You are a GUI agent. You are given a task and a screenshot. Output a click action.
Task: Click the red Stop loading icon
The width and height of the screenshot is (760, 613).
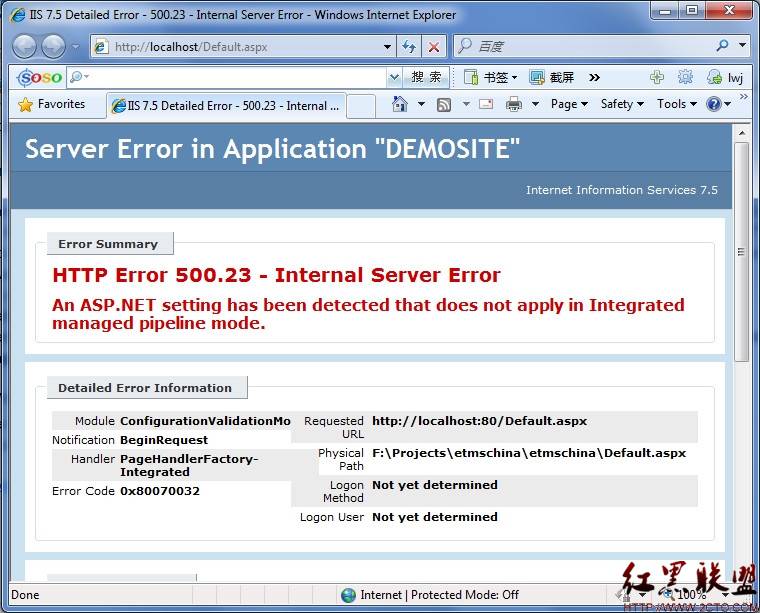click(x=433, y=47)
